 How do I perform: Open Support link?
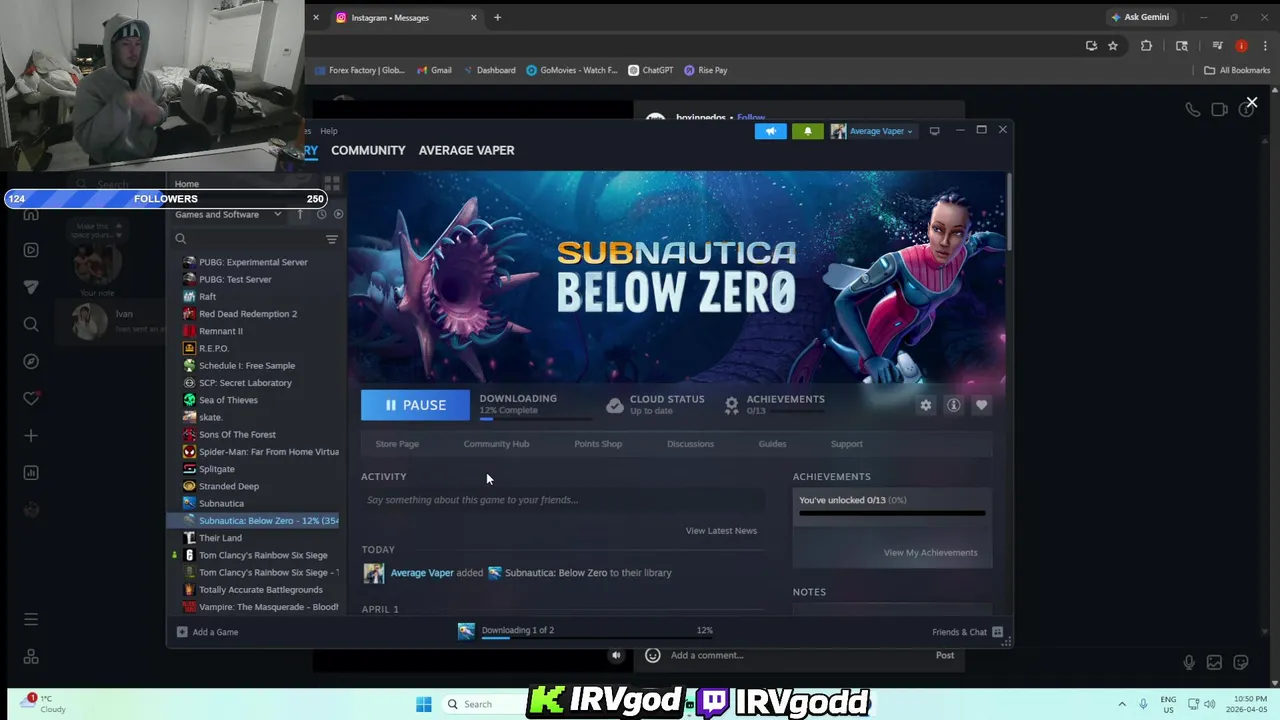pyautogui.click(x=846, y=444)
